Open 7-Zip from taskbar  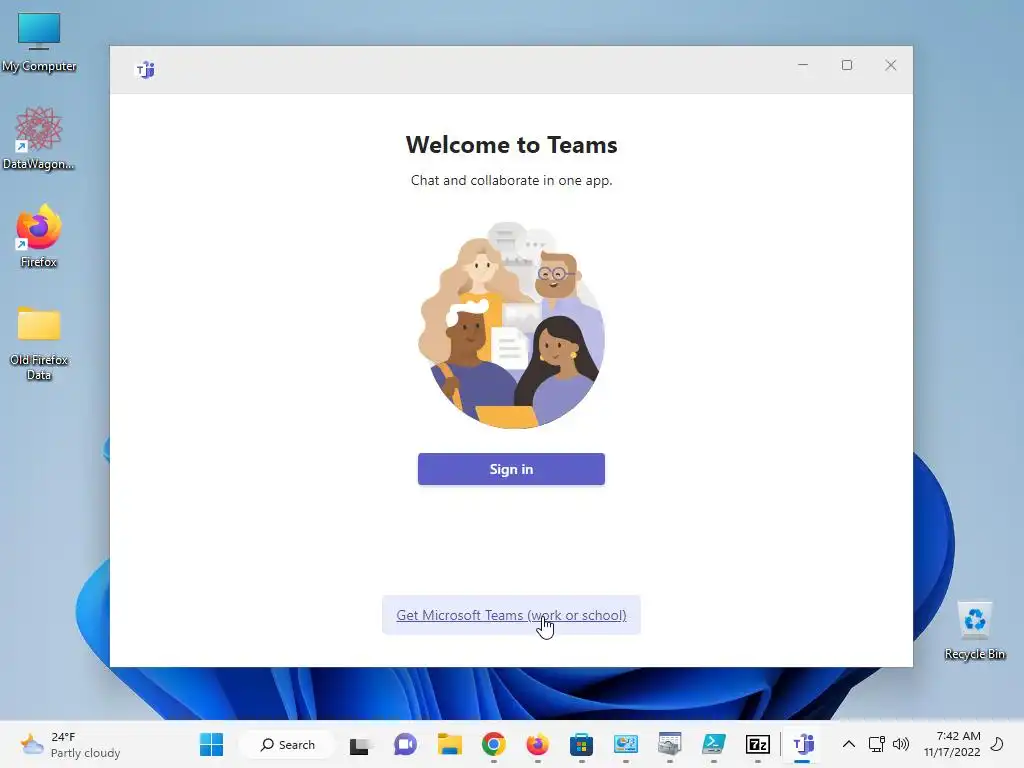tap(758, 744)
